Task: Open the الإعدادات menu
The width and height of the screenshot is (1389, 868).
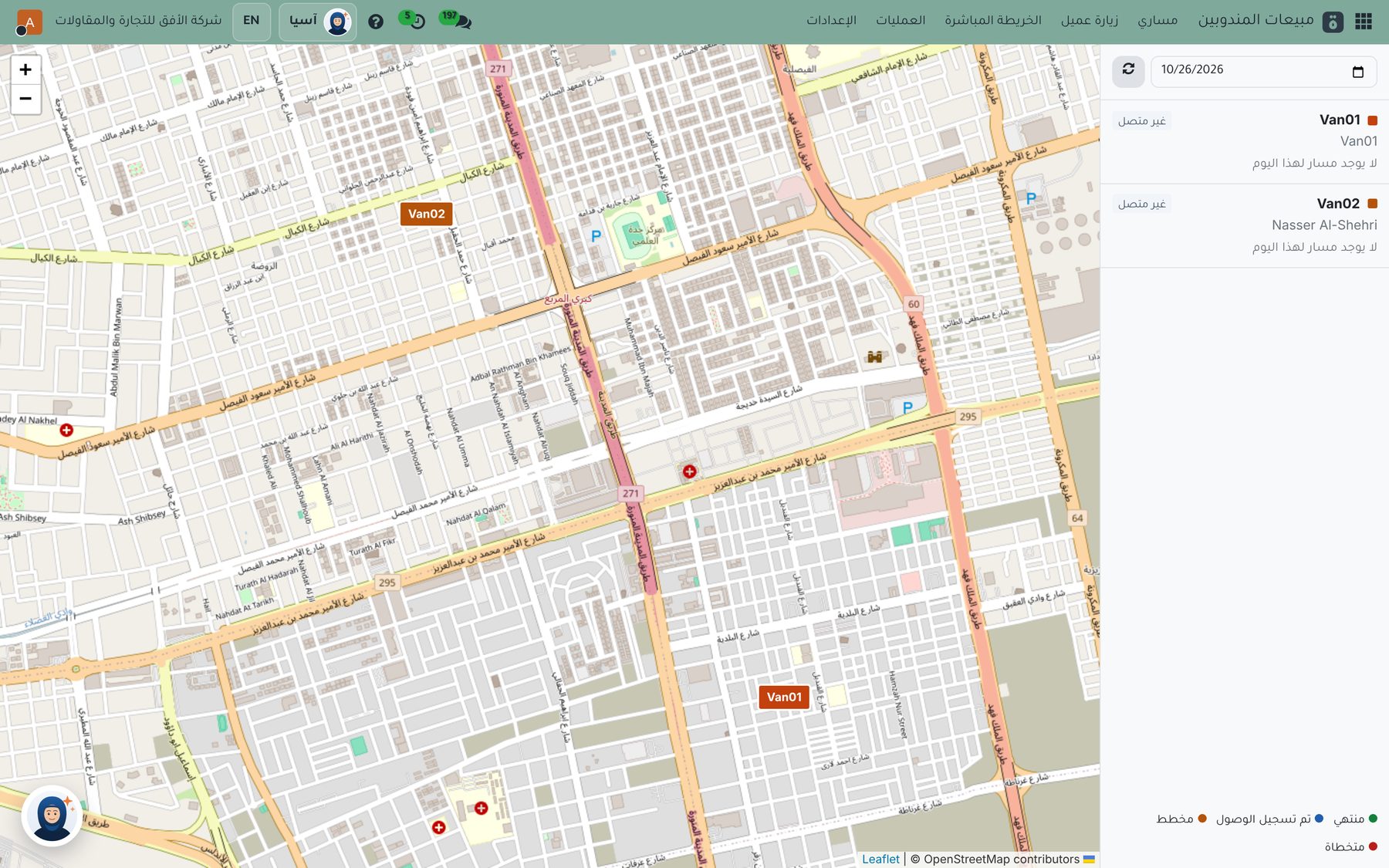Action: (x=831, y=20)
